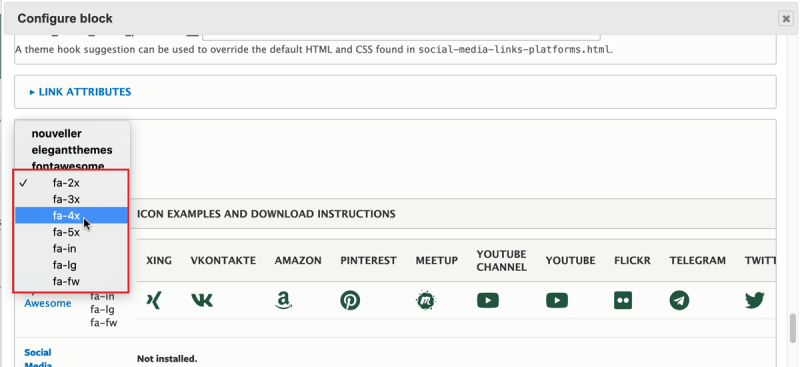Click the AMAZON column header
This screenshot has height=367, width=800.
click(x=298, y=261)
